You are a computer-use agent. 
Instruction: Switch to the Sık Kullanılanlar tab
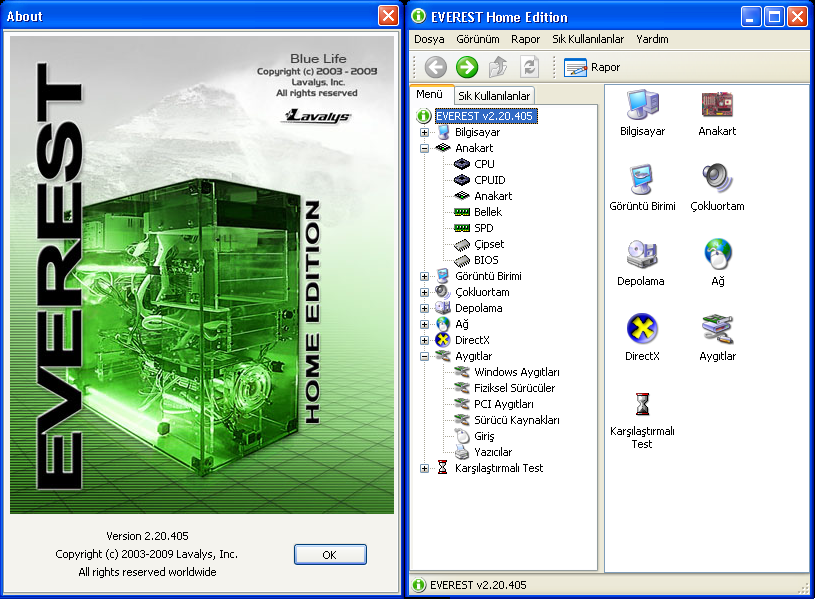(494, 96)
